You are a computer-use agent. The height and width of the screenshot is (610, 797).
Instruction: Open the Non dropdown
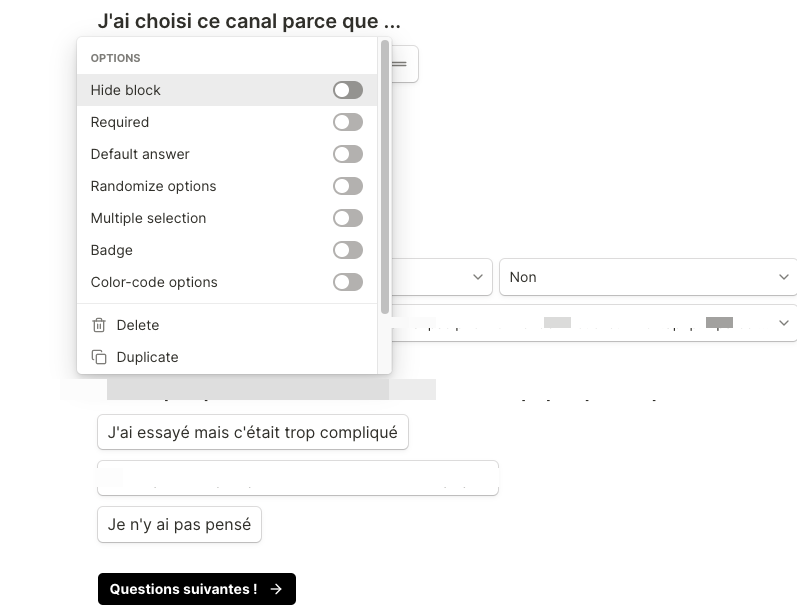tap(648, 277)
